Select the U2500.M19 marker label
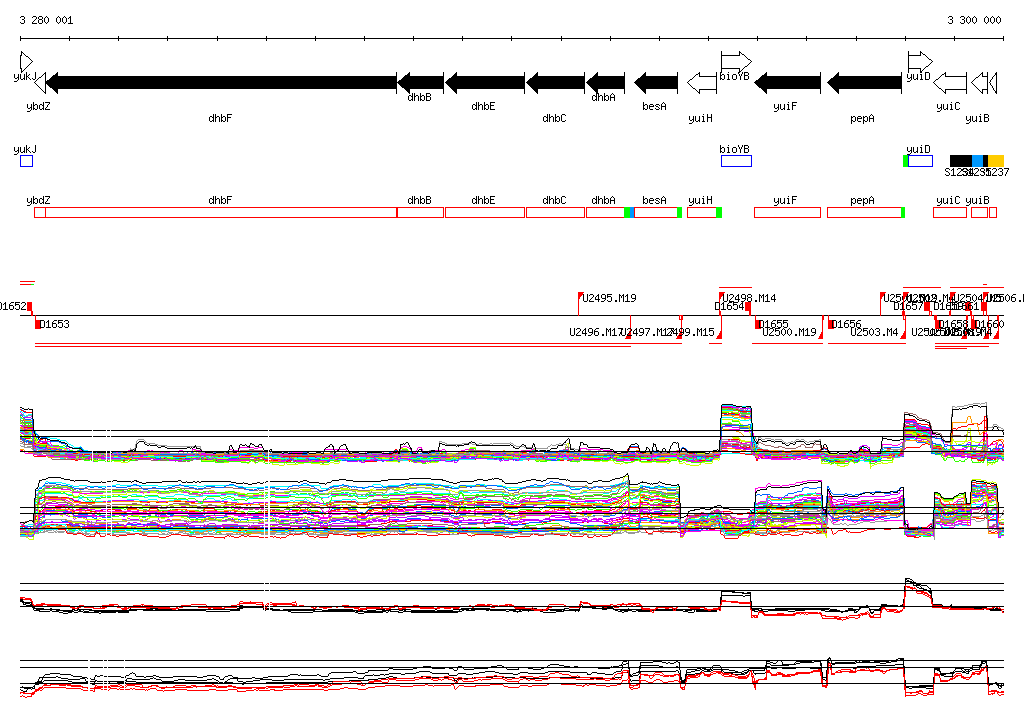The height and width of the screenshot is (714, 1024). tap(790, 332)
